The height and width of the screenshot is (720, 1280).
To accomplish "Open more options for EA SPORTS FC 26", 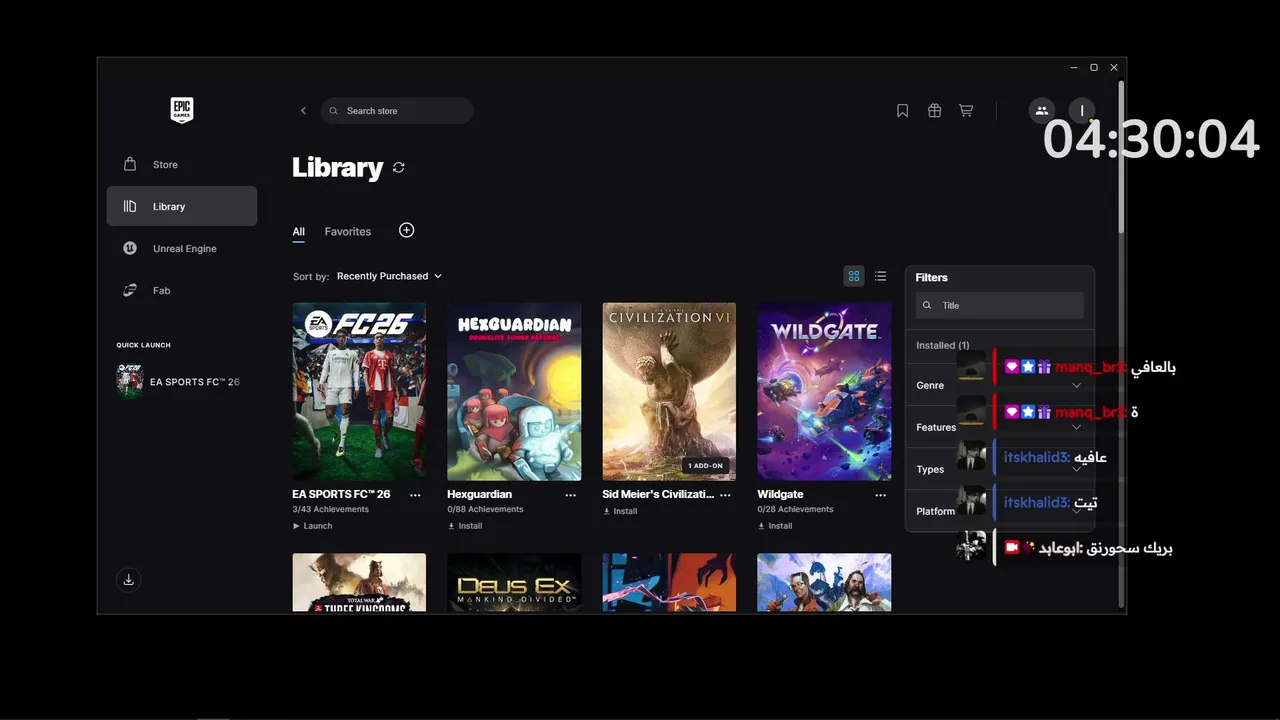I will (x=415, y=495).
